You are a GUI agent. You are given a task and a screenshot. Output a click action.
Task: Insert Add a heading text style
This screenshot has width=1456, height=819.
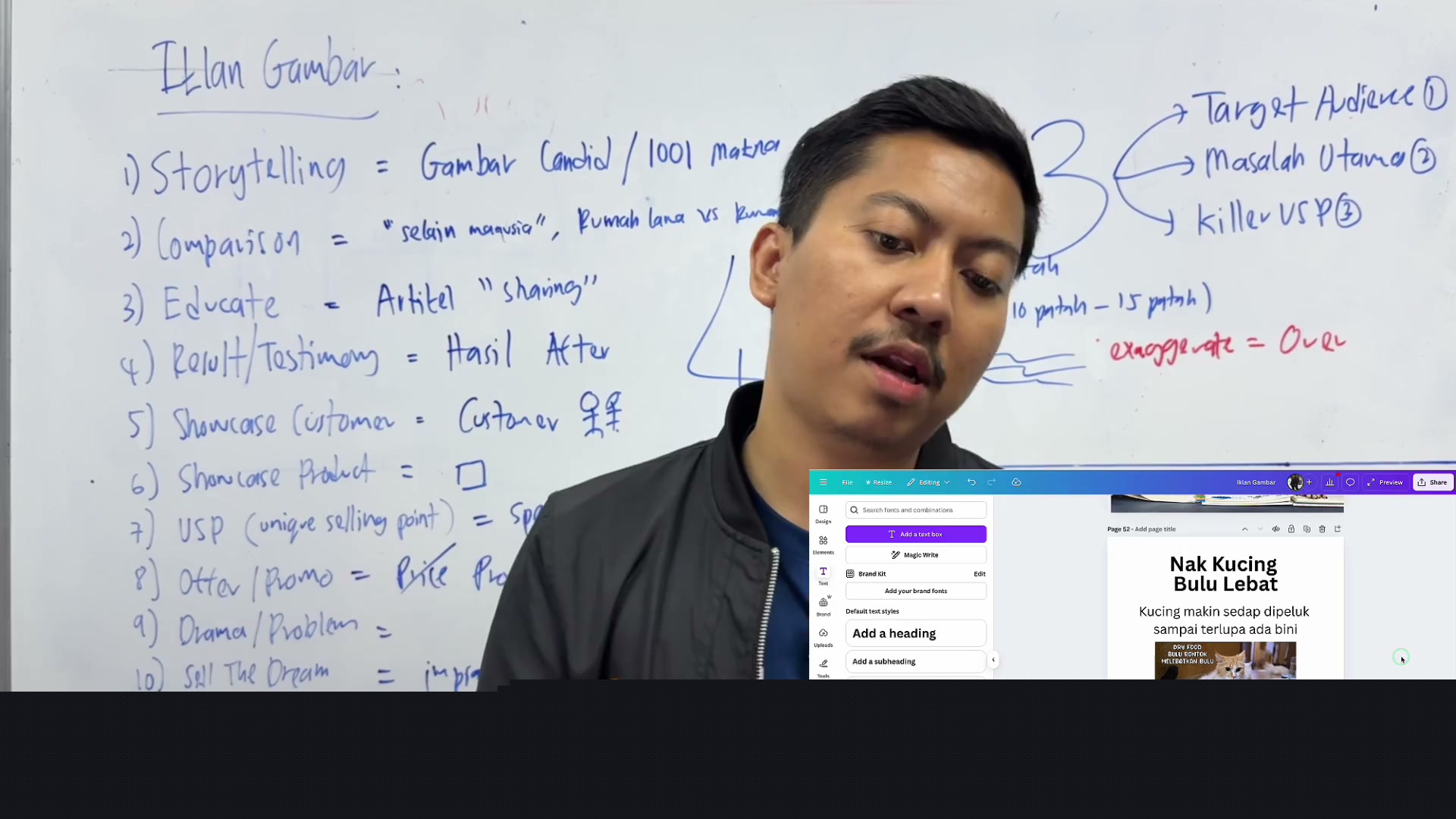click(916, 634)
